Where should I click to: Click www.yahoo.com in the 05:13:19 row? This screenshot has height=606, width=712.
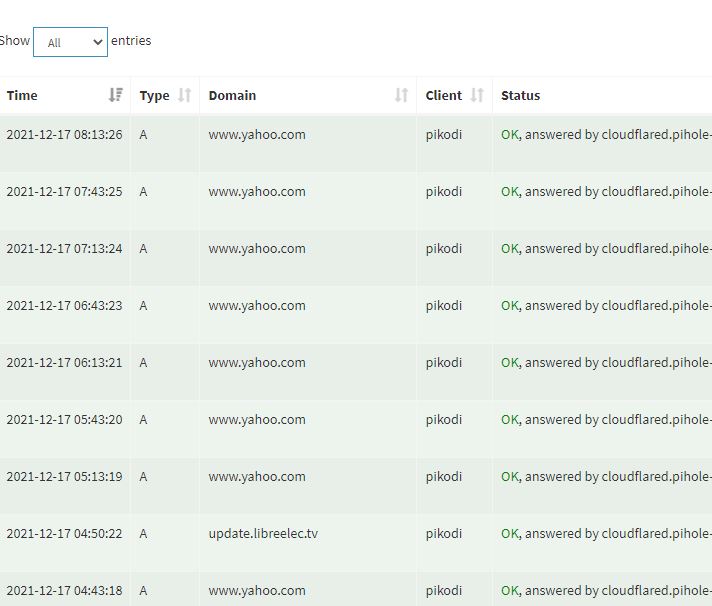point(257,477)
